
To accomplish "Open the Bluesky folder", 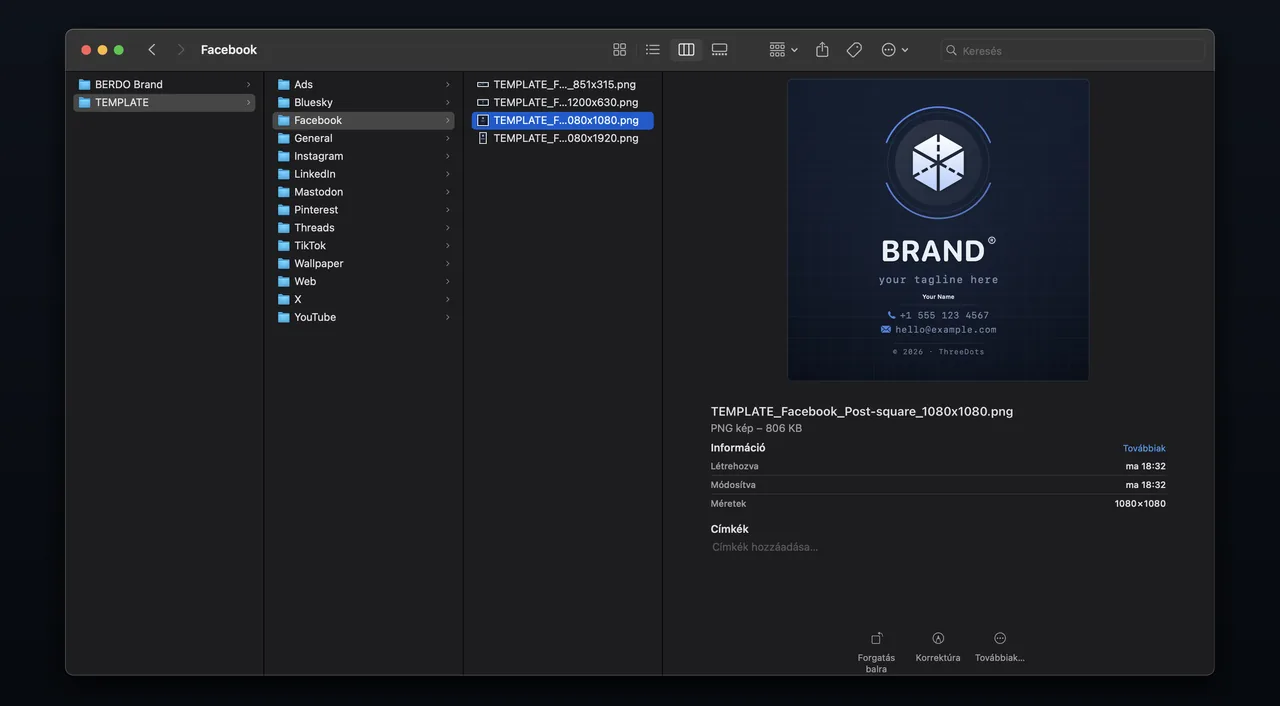I will pos(364,103).
